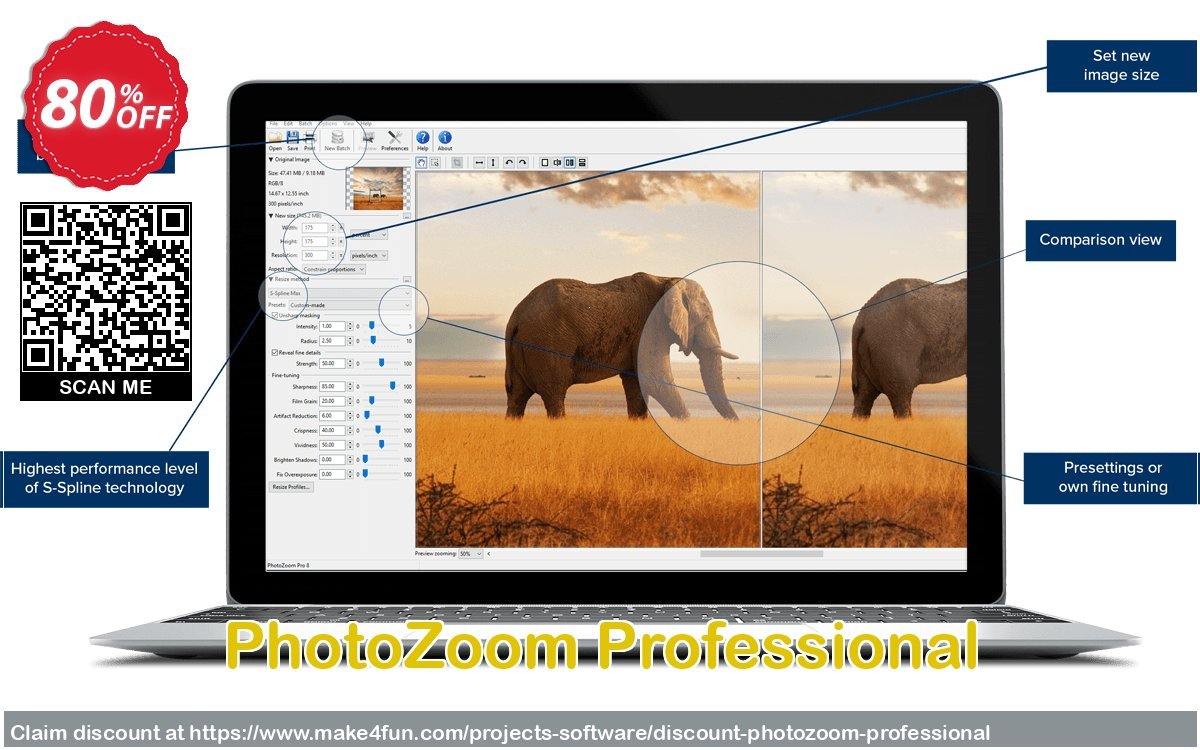Collapse the Resize method section

click(x=270, y=279)
